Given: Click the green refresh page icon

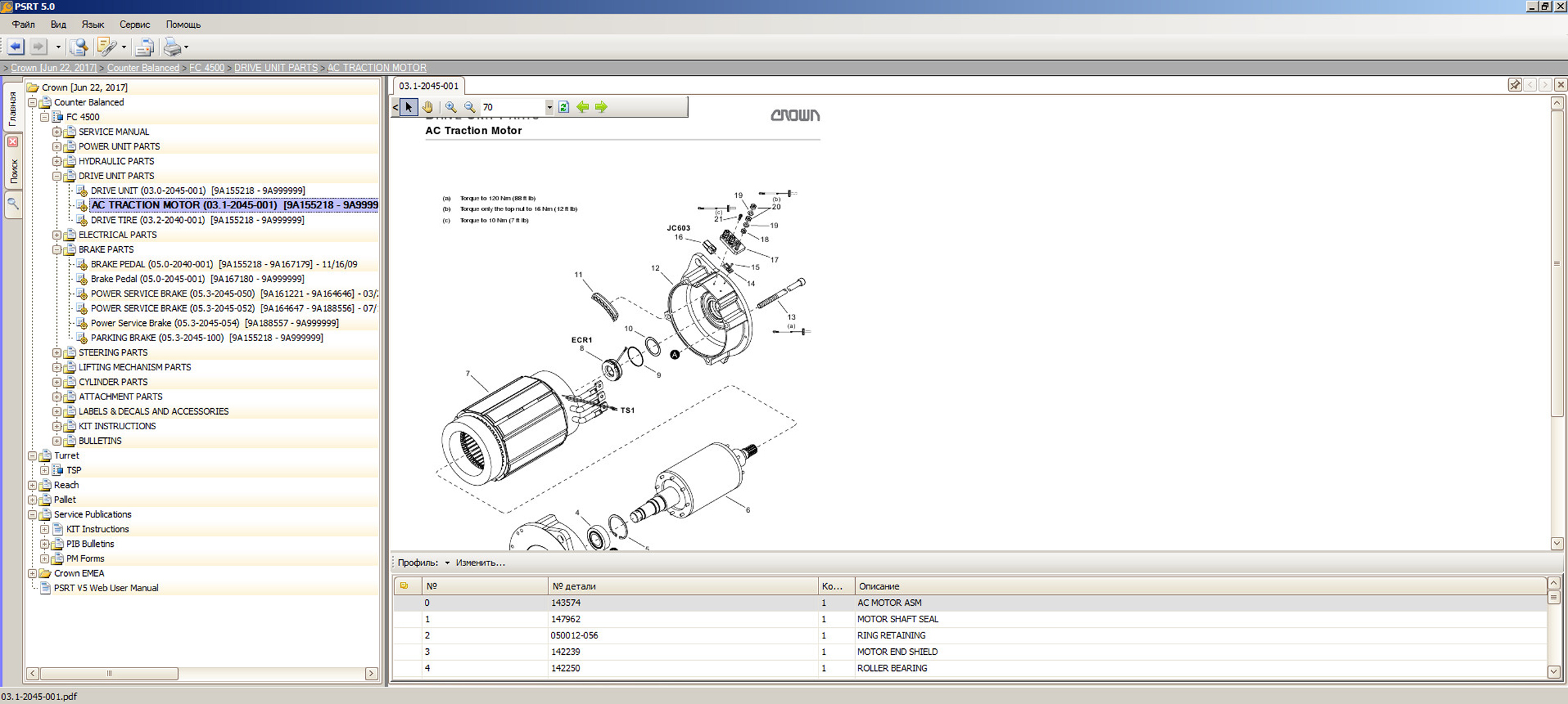Looking at the screenshot, I should click(564, 107).
